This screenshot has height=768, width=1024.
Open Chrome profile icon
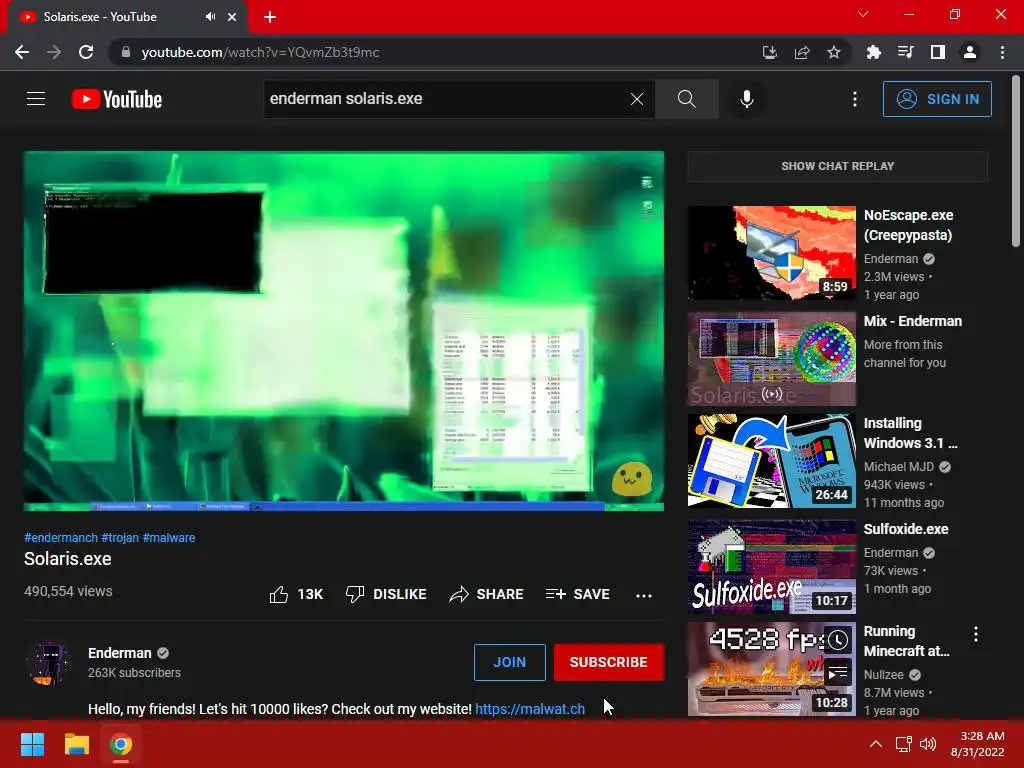coord(970,52)
